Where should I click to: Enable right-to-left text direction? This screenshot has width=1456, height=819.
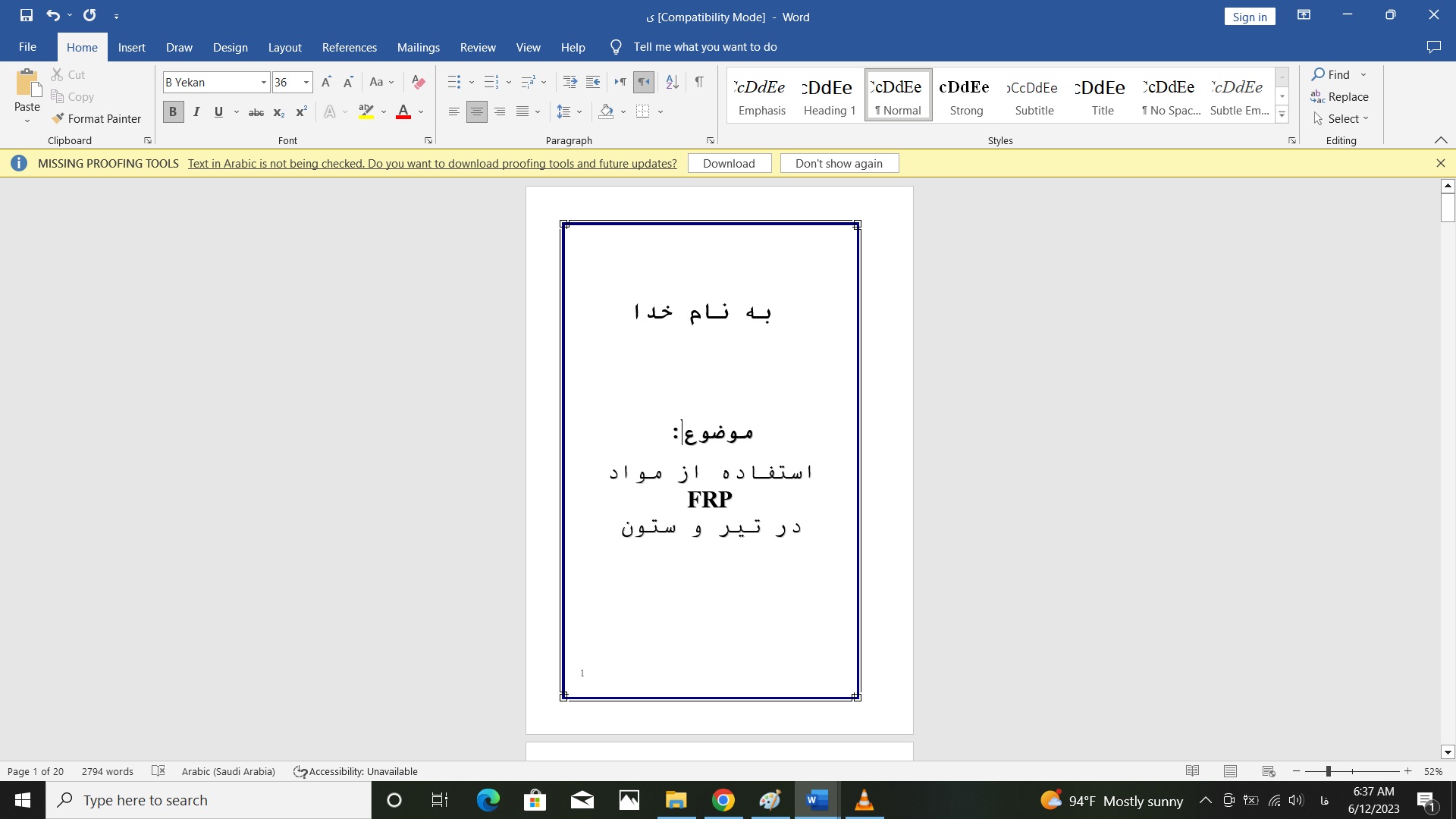coord(643,82)
